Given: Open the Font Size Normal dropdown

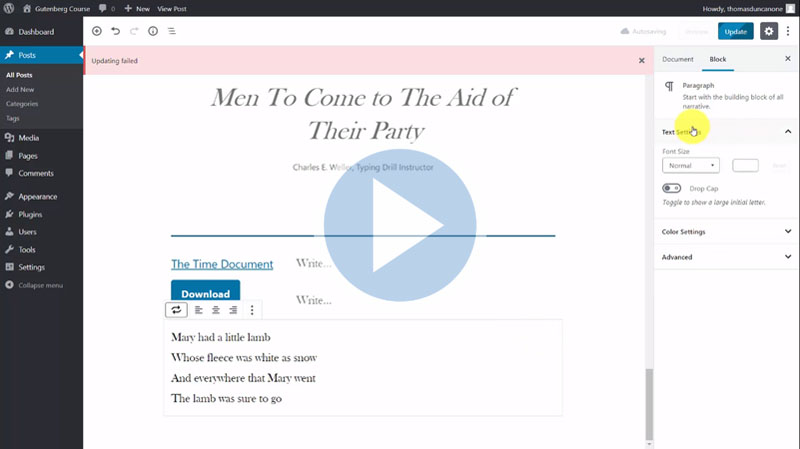Looking at the screenshot, I should [x=690, y=165].
